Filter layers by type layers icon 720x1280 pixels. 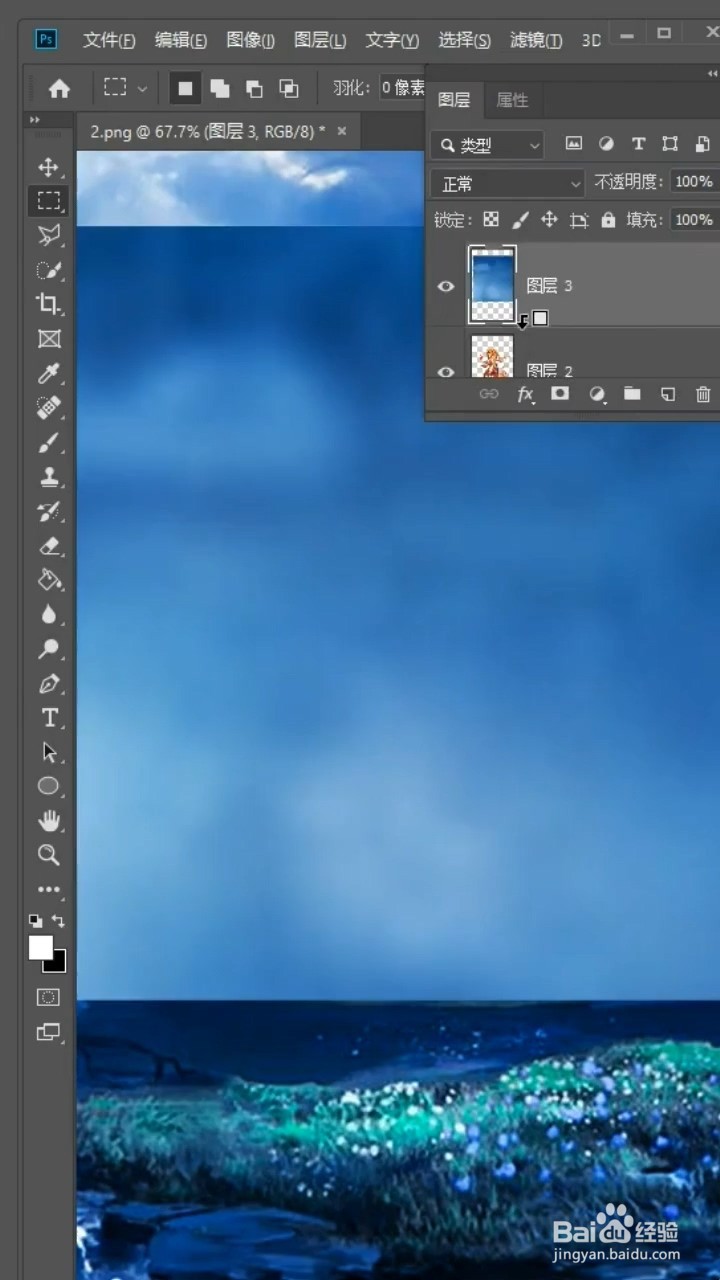pos(638,144)
